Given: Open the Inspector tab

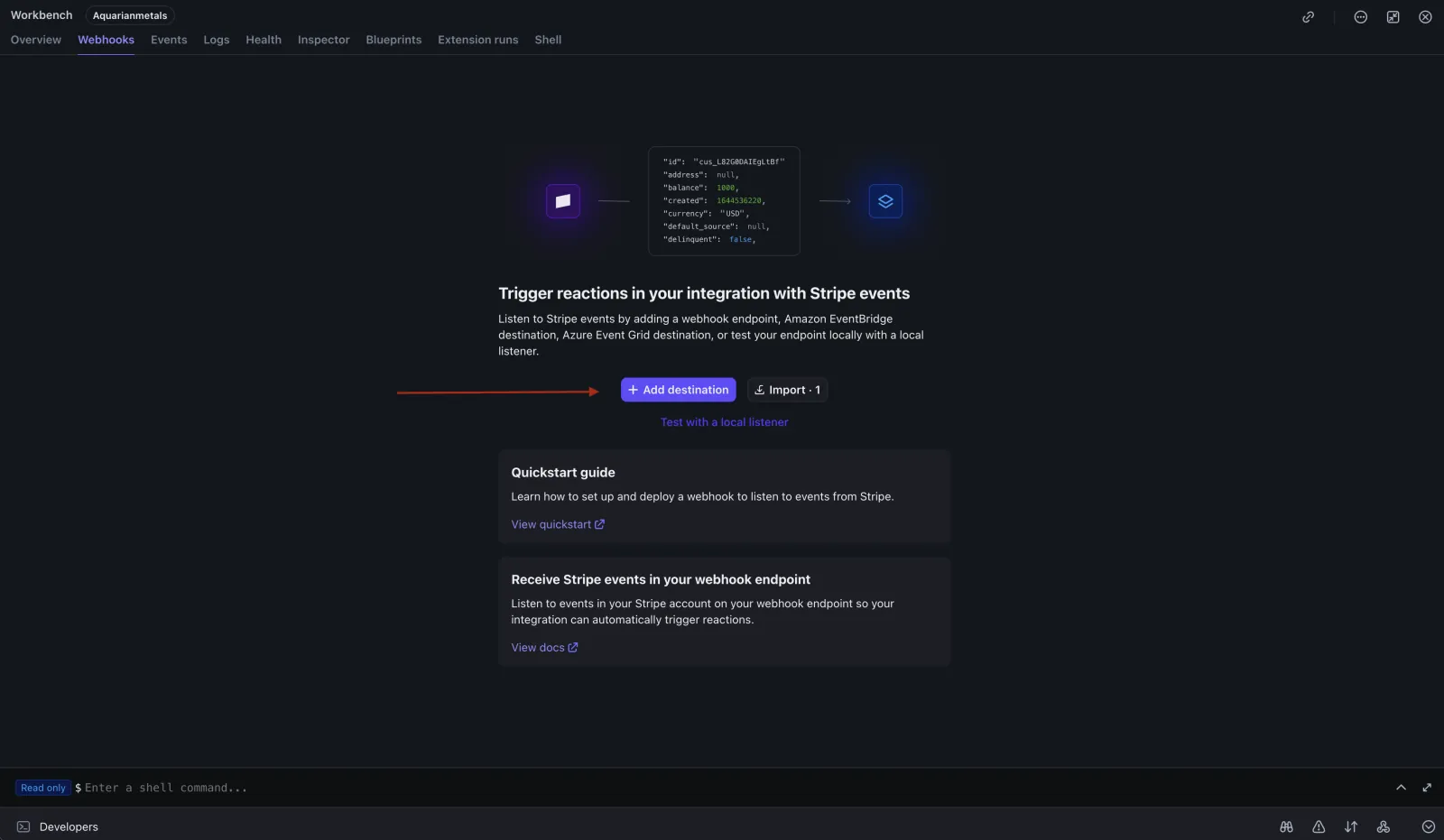Looking at the screenshot, I should click(x=324, y=40).
